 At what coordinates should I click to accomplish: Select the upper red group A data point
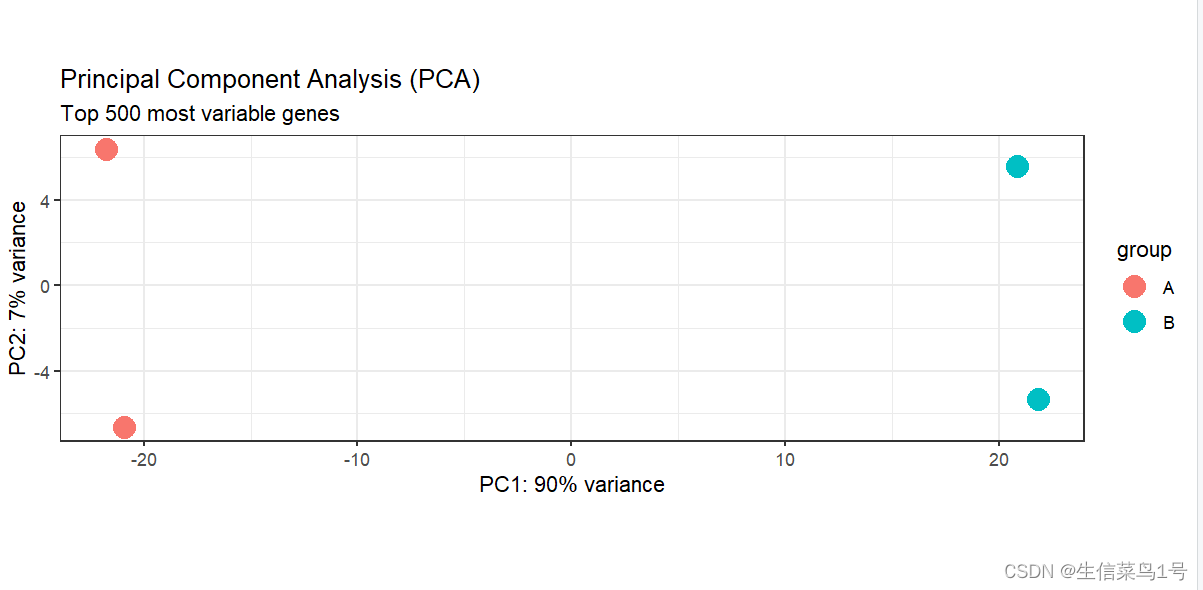[106, 150]
